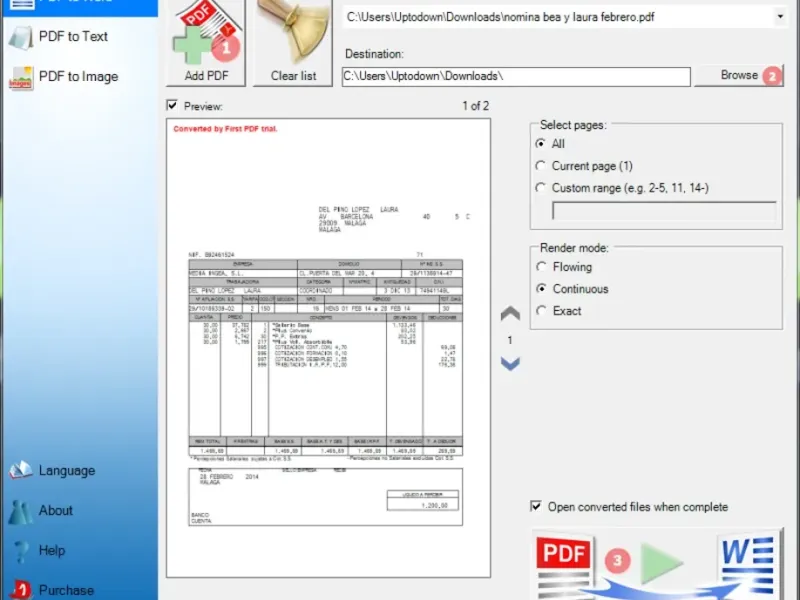Viewport: 800px width, 600px height.
Task: Go to previous preview page with up arrow
Action: [x=510, y=313]
